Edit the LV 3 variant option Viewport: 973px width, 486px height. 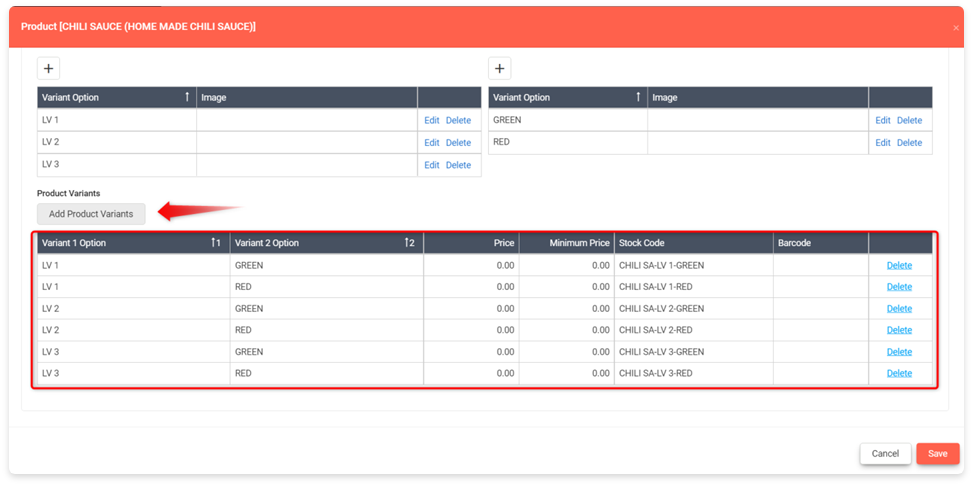[x=431, y=165]
